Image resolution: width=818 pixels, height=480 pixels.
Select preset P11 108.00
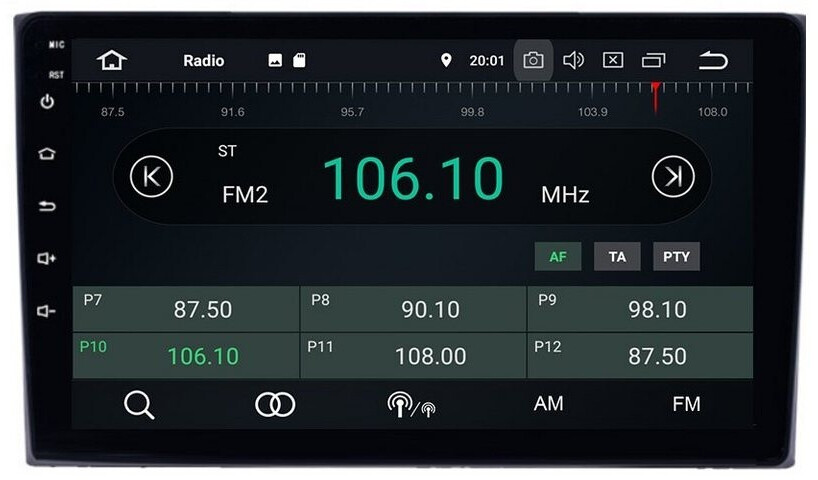point(413,356)
